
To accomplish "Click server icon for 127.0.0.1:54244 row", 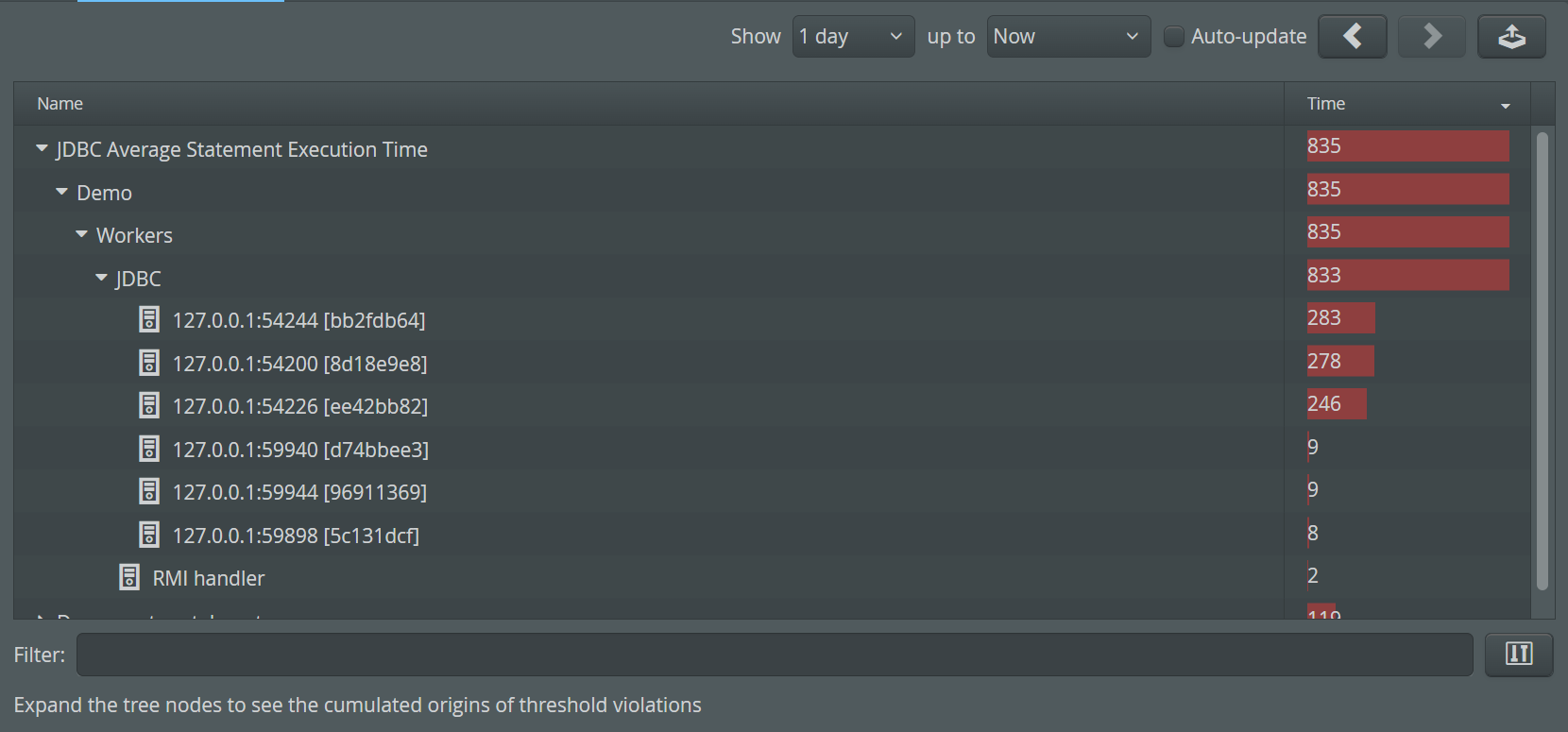I will pos(149,319).
